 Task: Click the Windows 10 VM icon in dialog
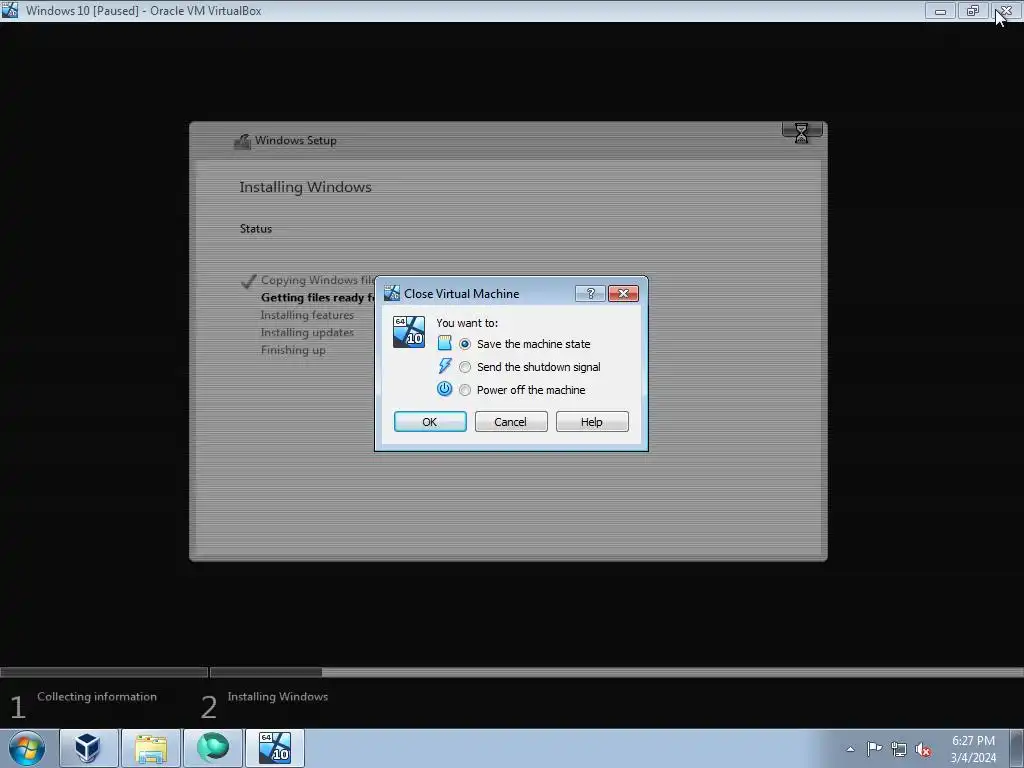pos(409,332)
